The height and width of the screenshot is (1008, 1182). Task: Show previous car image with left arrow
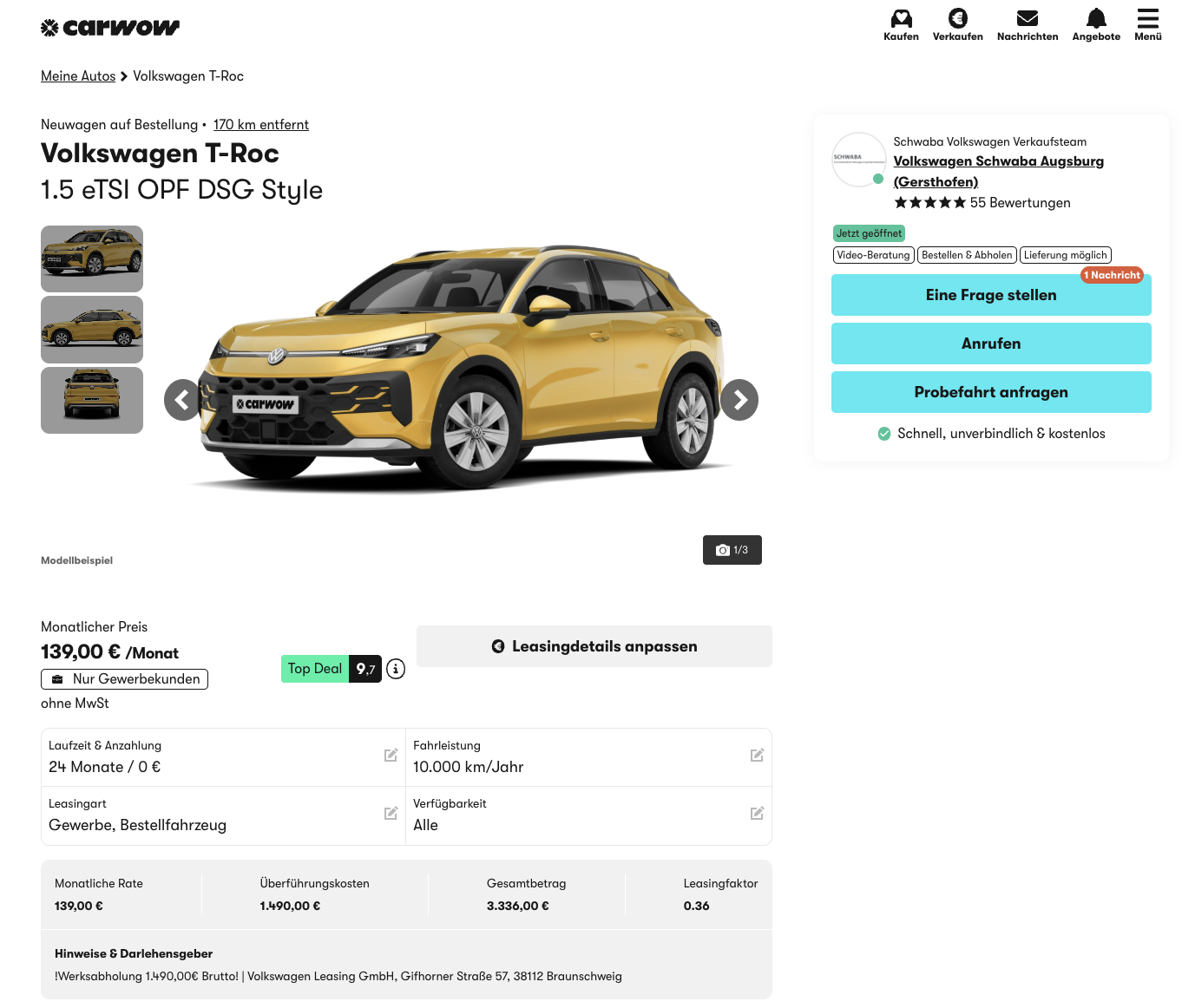coord(182,400)
